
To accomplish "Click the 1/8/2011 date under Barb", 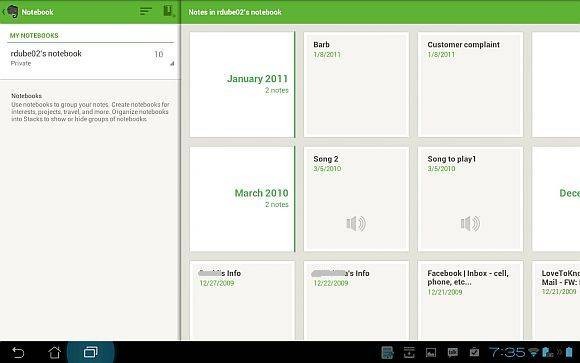I will (x=327, y=54).
